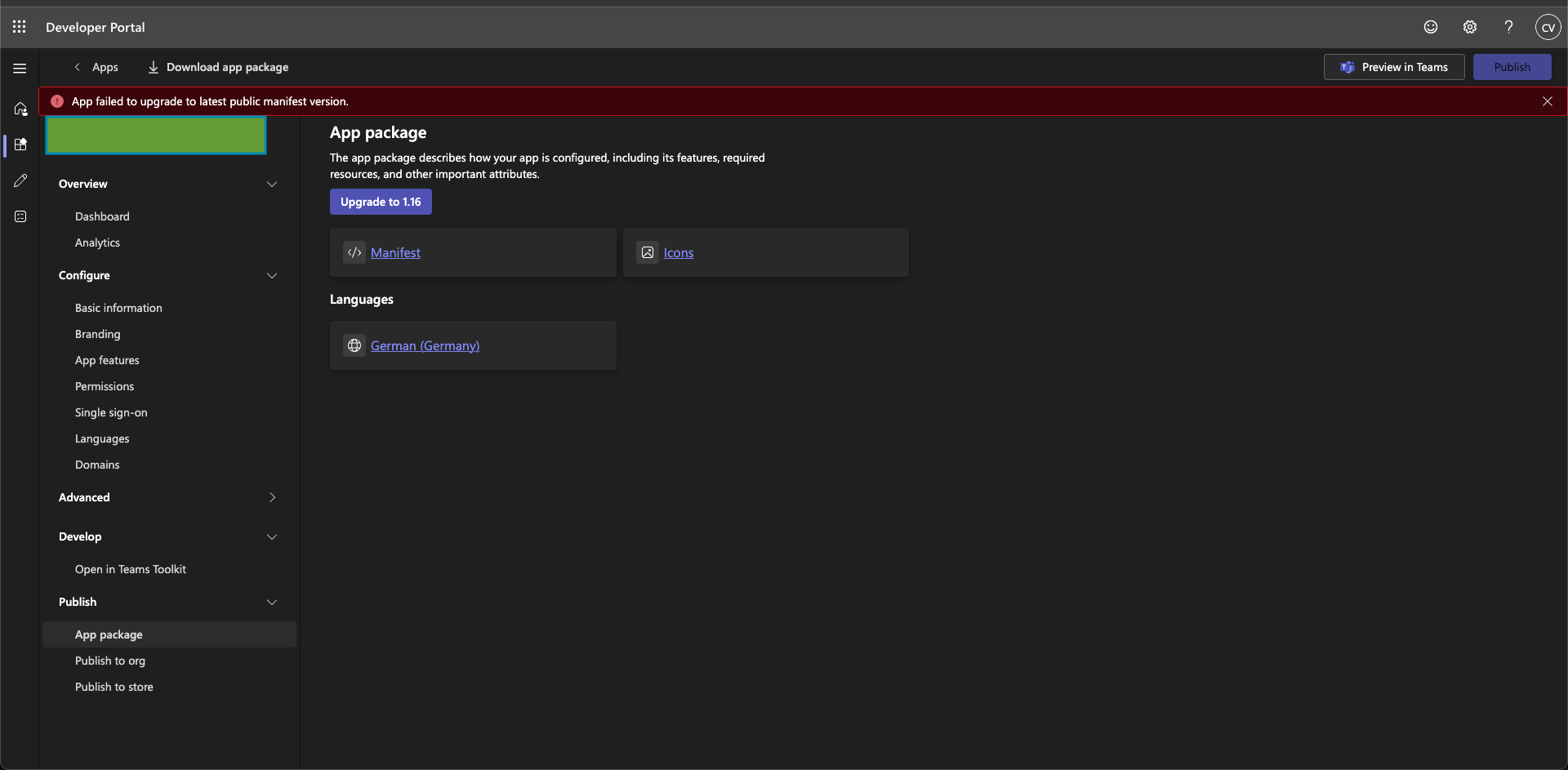Image resolution: width=1568 pixels, height=770 pixels.
Task: Collapse the Configure section chevron
Action: [x=272, y=275]
